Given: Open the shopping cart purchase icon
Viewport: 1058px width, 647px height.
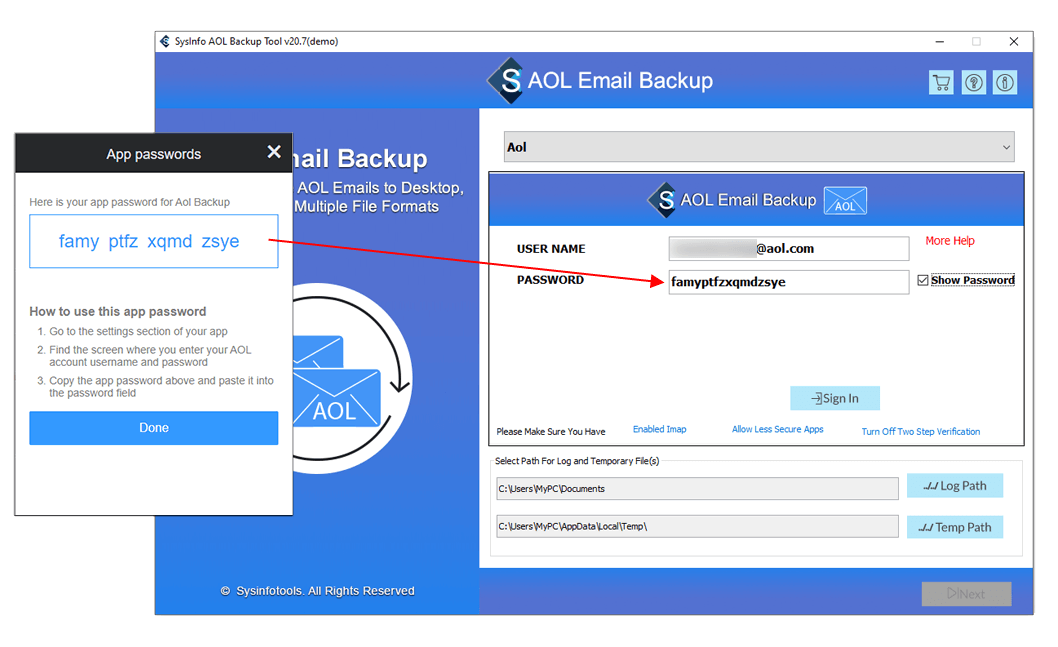Looking at the screenshot, I should [x=941, y=82].
